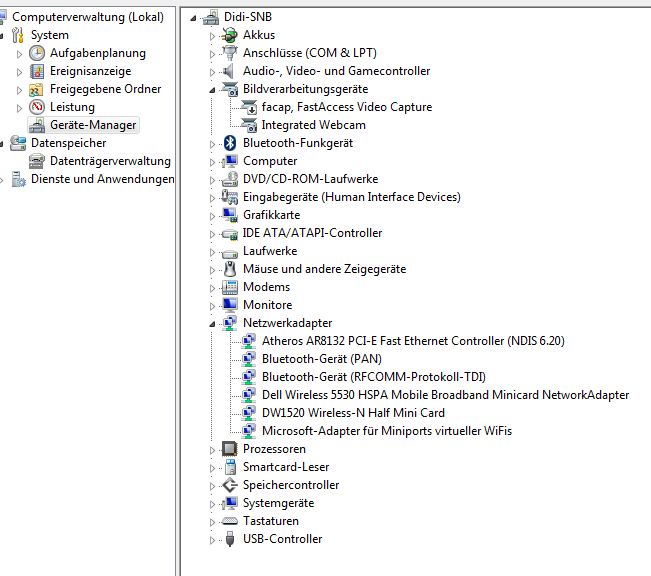Expand the Grafikkarte category arrow
Viewport: 651px width, 576px height.
pyautogui.click(x=212, y=216)
